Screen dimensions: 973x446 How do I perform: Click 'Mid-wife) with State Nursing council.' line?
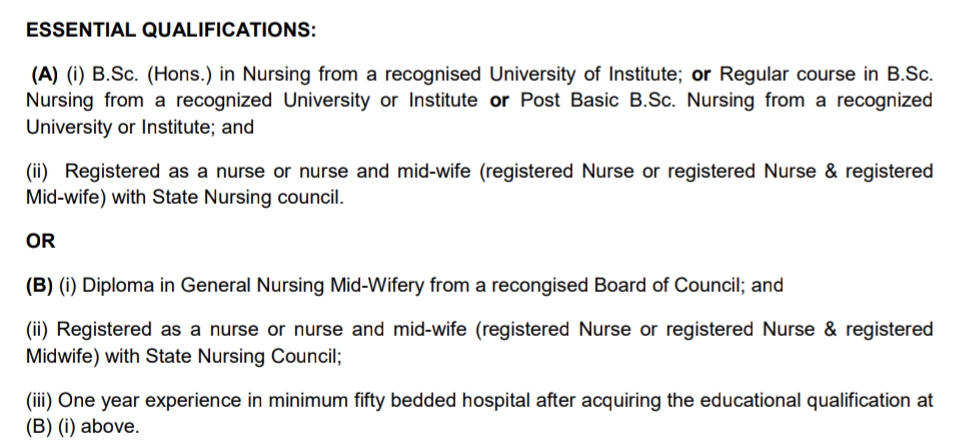(x=184, y=197)
